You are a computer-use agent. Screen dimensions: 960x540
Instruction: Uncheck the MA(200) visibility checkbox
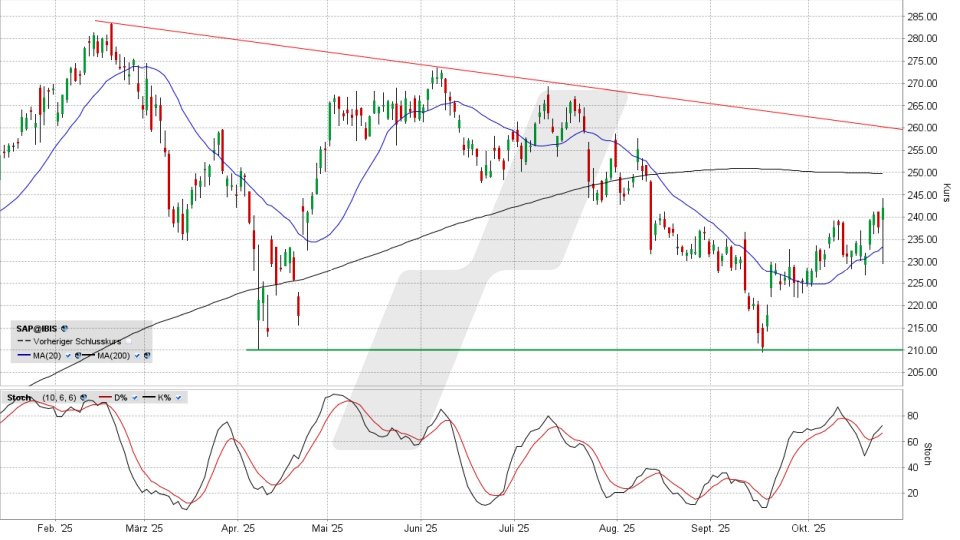pos(136,355)
